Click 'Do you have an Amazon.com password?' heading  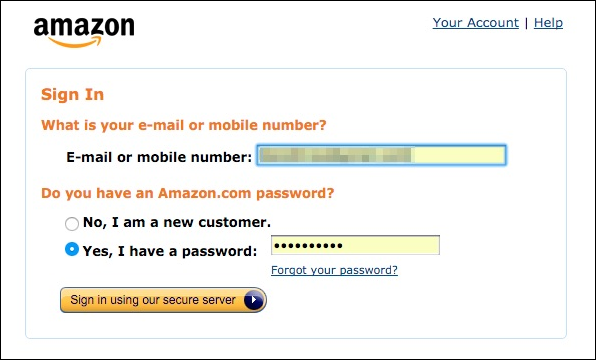(187, 193)
